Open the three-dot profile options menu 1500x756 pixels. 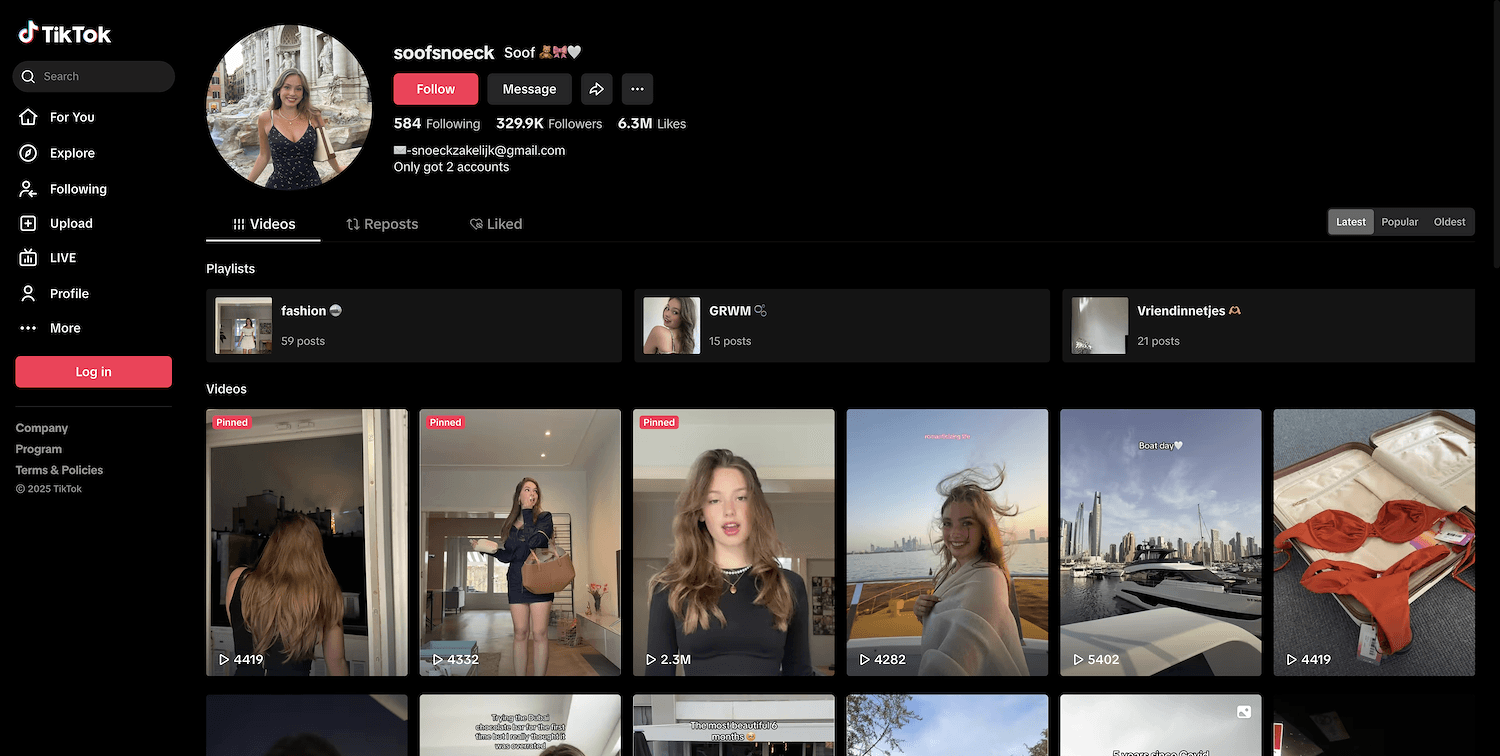click(x=637, y=89)
